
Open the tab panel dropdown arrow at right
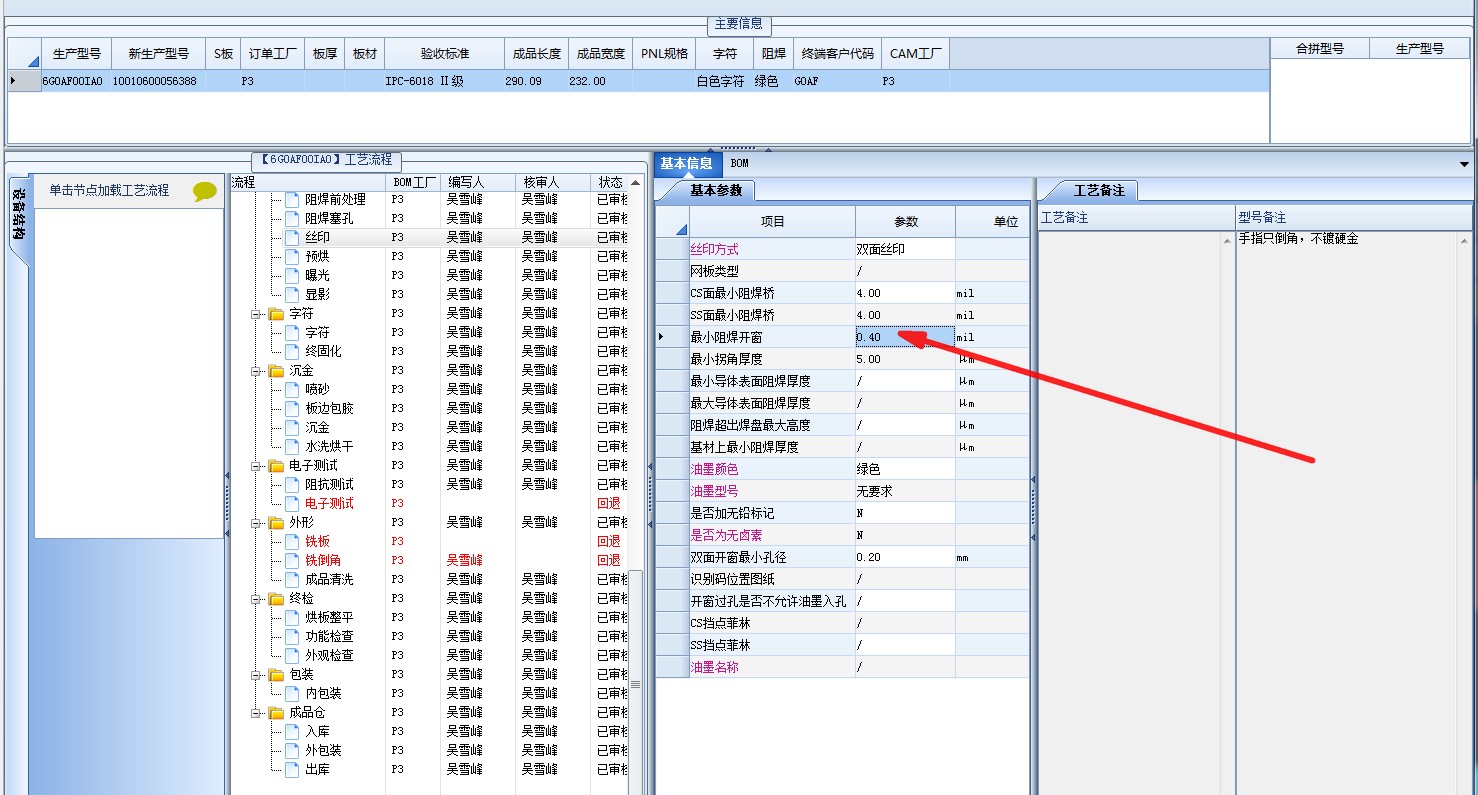click(x=1465, y=164)
